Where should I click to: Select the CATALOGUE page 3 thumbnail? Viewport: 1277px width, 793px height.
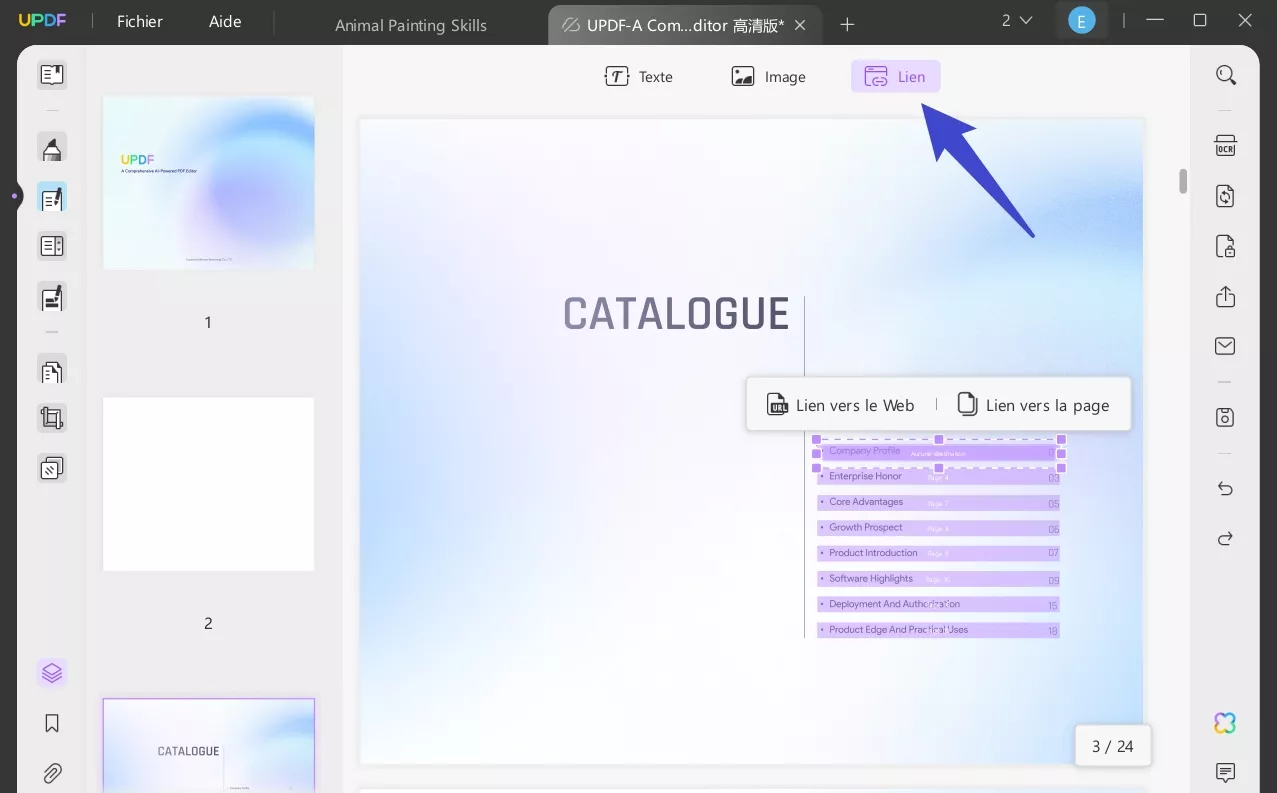pos(208,745)
